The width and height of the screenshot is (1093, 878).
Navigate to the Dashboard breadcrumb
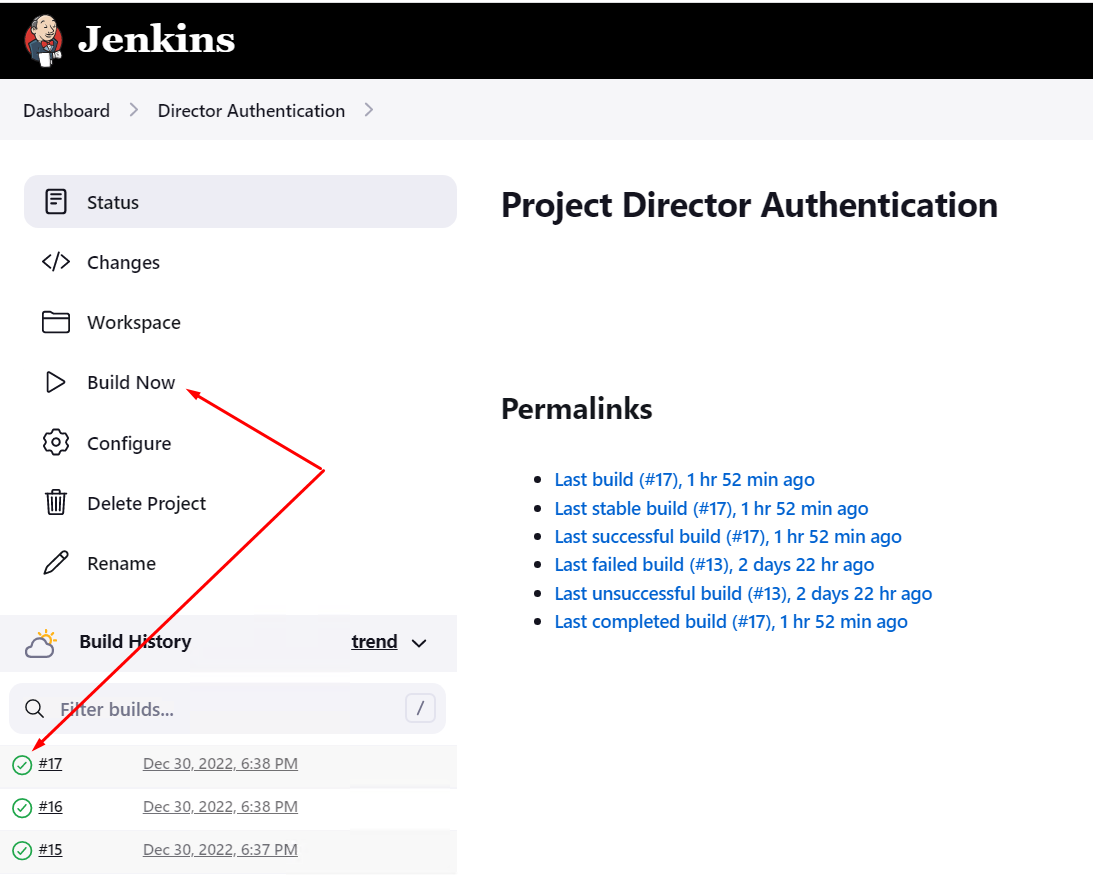66,110
